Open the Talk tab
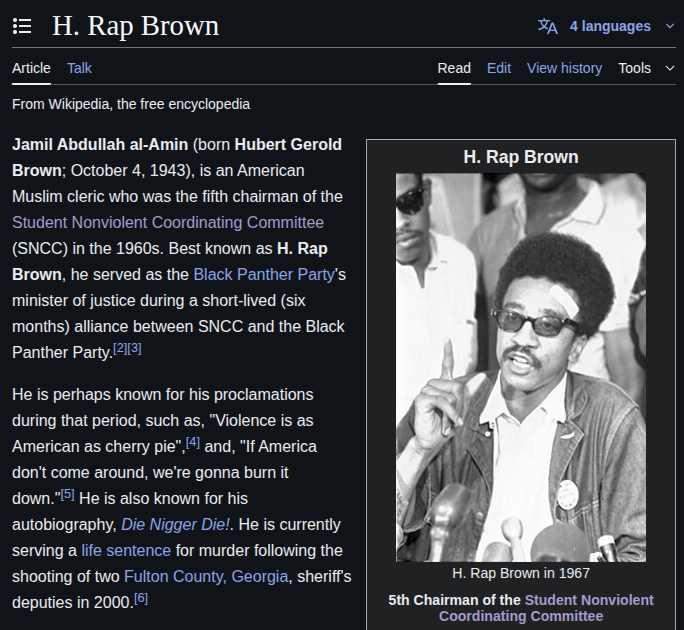 click(x=79, y=68)
